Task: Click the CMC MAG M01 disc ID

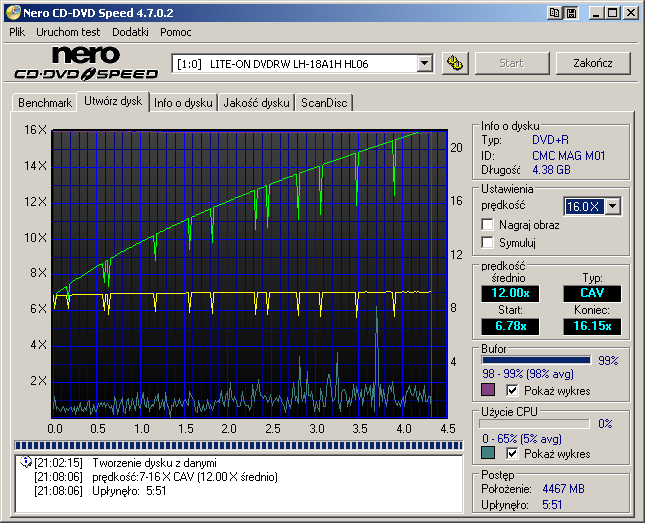Action: [x=568, y=156]
